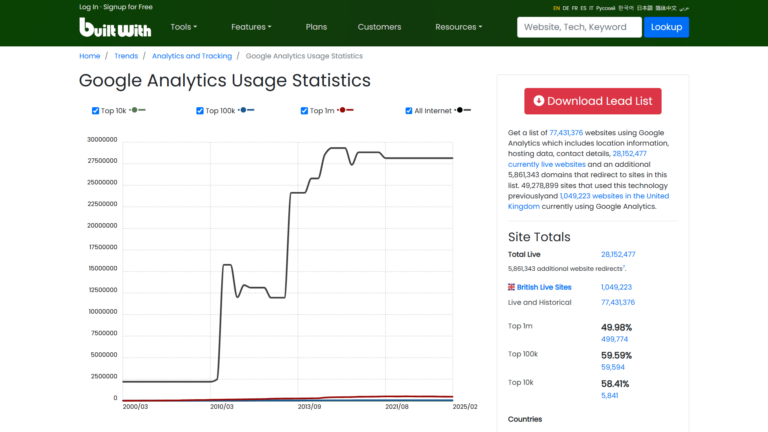Open websites in the United Kingdom link
768x432 pixels.
pos(614,196)
